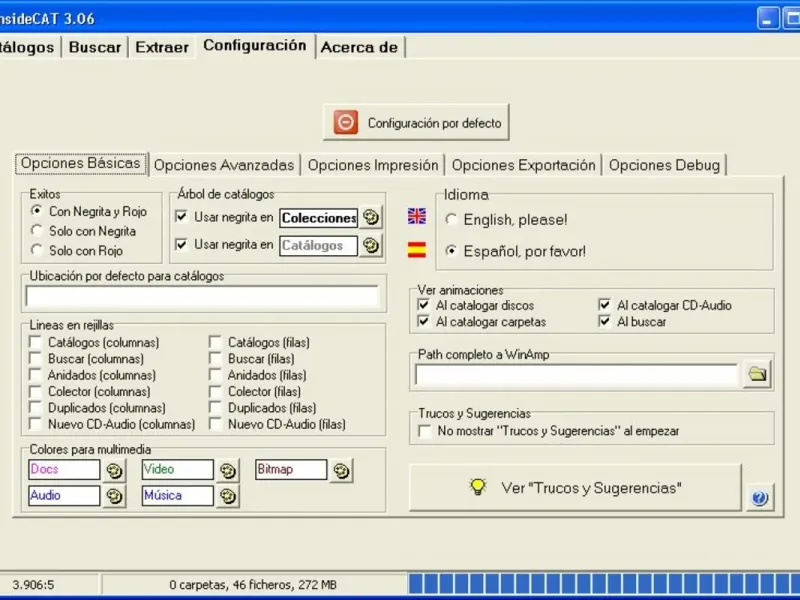
Task: Toggle Usar negrita en Colecciones checkbox
Action: tap(181, 217)
